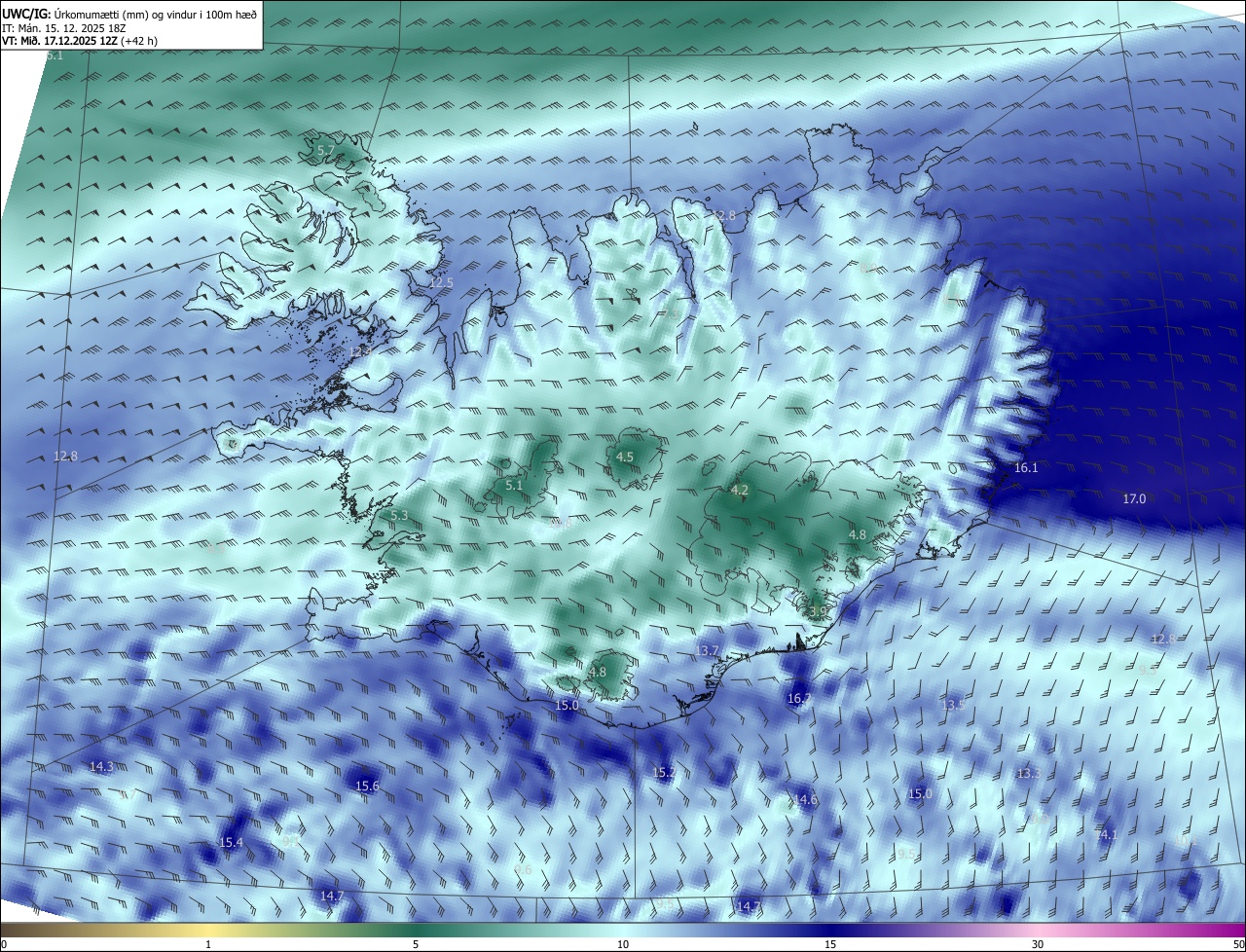Click the 17.0 value label over the sea
This screenshot has height=952, width=1246.
click(x=1134, y=498)
